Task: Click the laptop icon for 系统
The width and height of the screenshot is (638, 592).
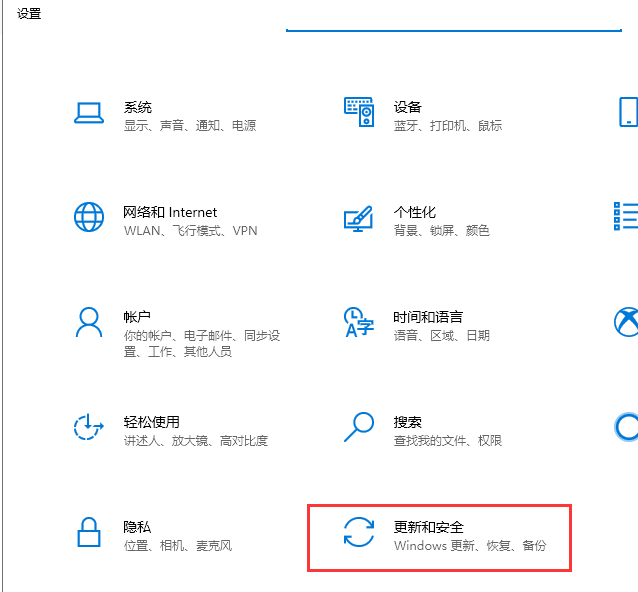Action: [x=89, y=113]
